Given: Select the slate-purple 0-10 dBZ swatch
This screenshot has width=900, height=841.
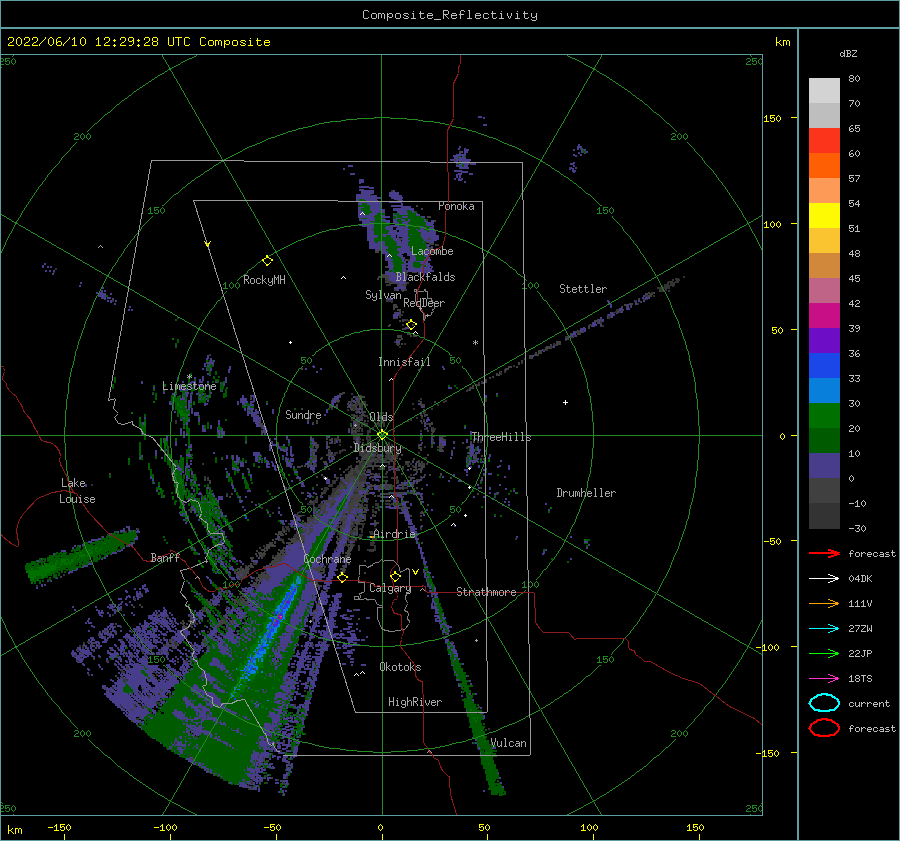Looking at the screenshot, I should tap(824, 466).
